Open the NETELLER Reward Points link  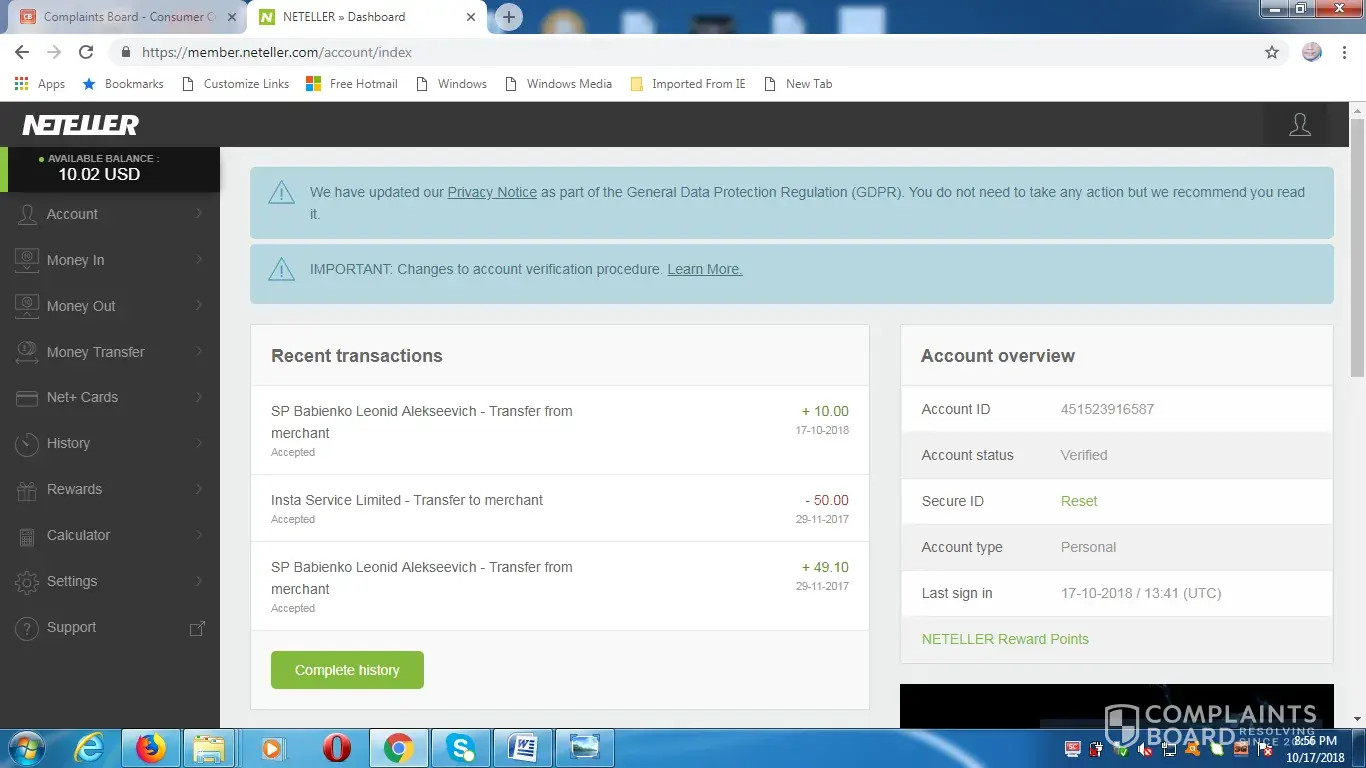(x=1005, y=639)
